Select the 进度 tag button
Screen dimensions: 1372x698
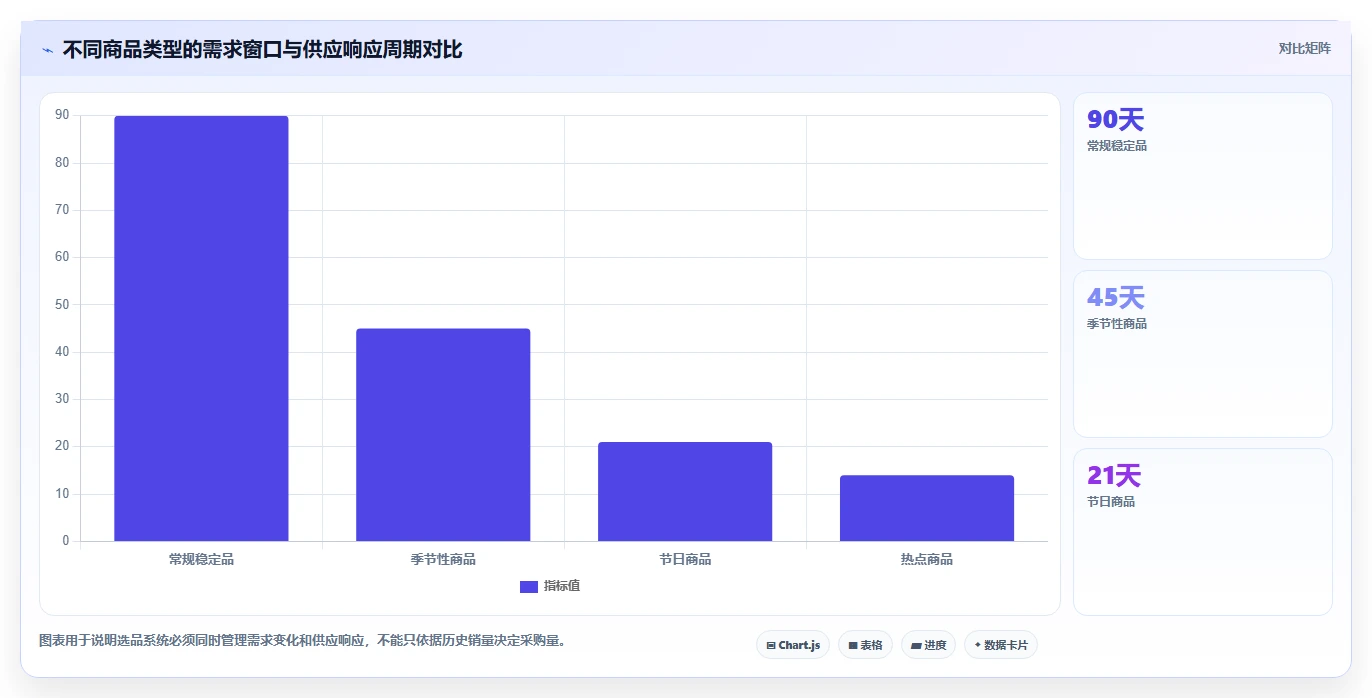928,645
